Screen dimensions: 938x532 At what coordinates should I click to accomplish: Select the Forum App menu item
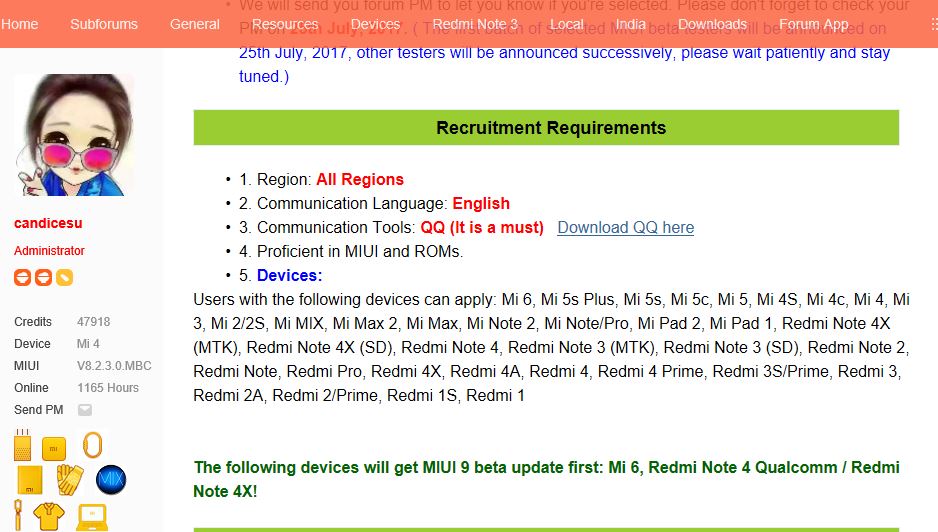(813, 24)
